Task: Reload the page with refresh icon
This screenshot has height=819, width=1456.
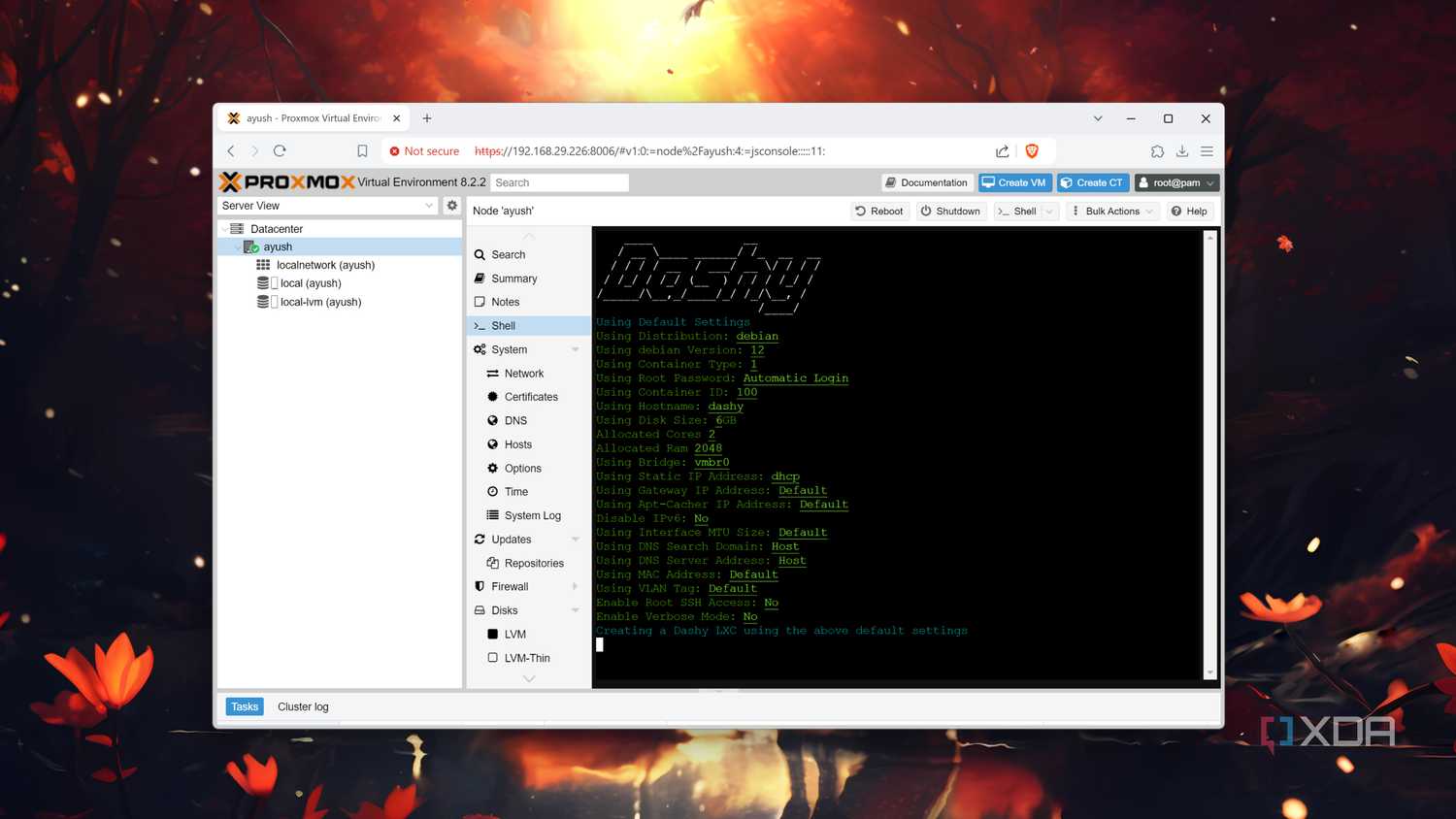Action: click(280, 150)
